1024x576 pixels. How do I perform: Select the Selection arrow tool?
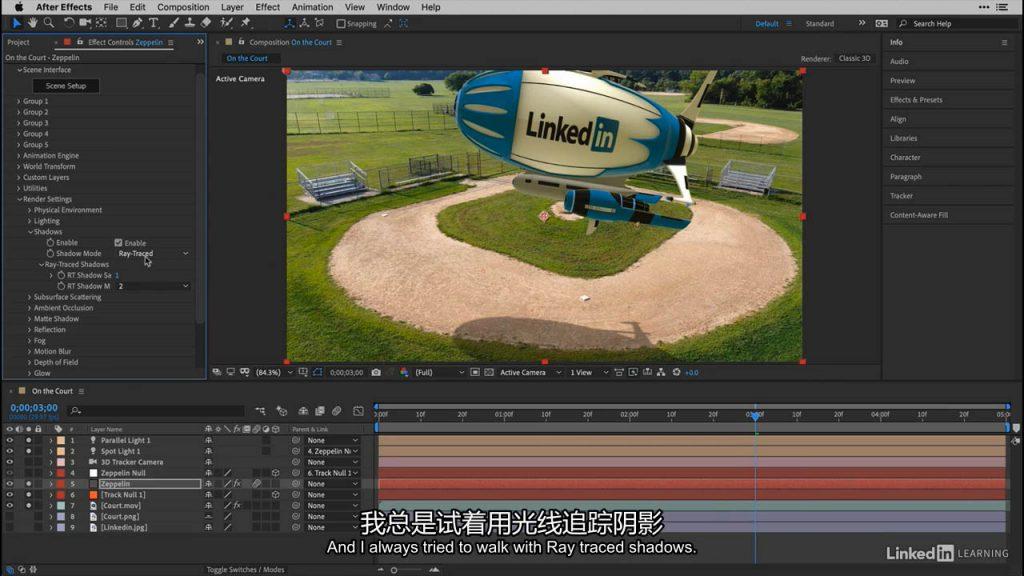pyautogui.click(x=16, y=24)
